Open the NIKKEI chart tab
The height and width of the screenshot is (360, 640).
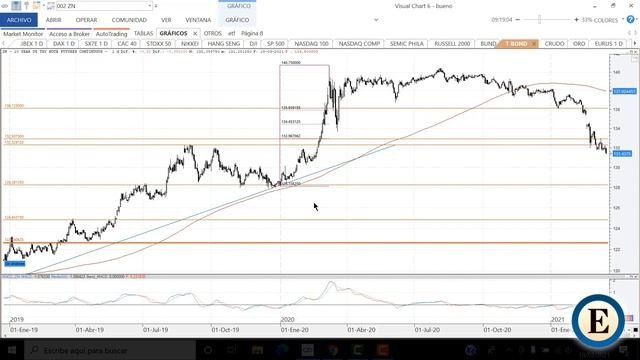[190, 44]
